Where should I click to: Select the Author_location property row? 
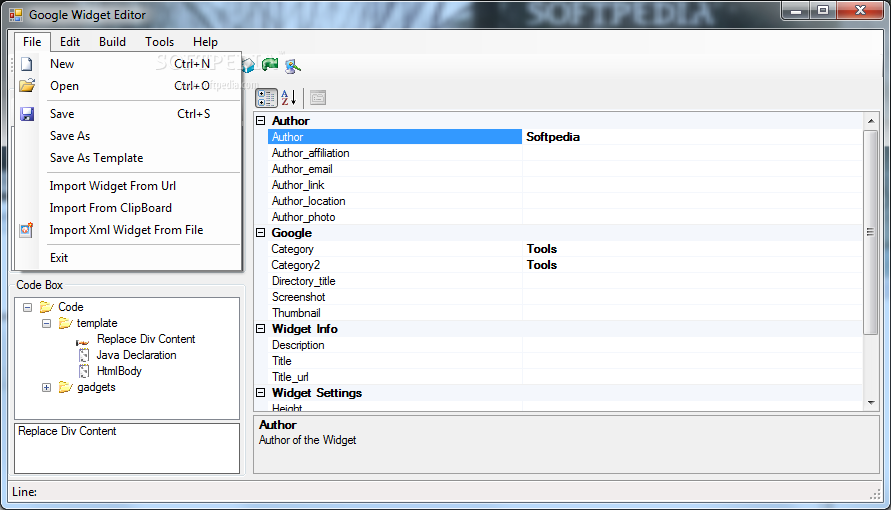[565, 200]
